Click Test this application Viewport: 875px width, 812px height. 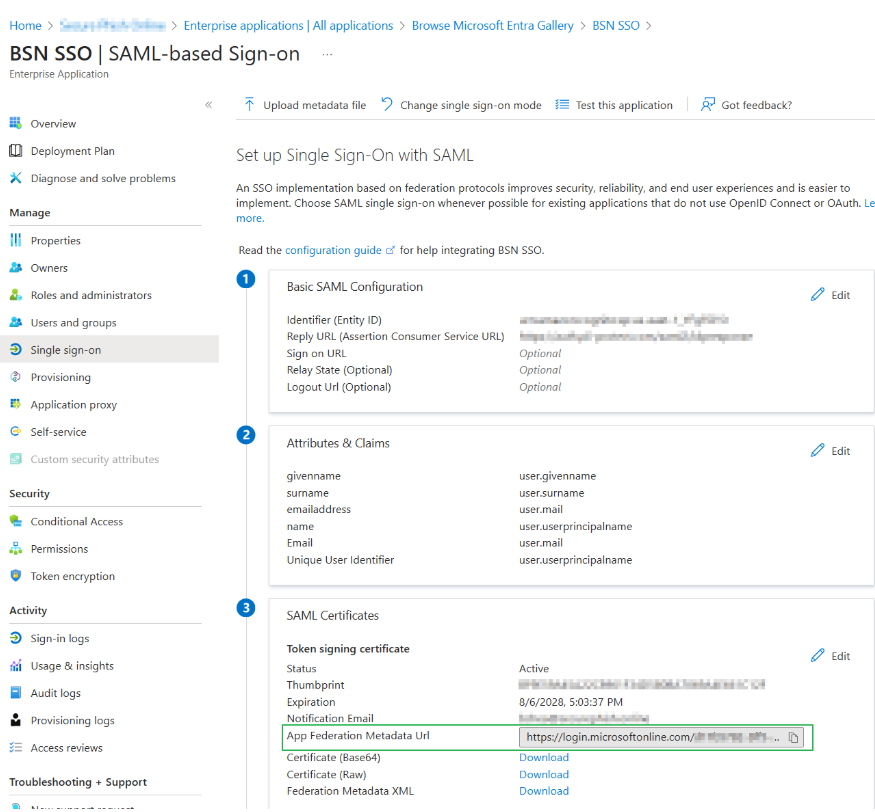pyautogui.click(x=614, y=105)
